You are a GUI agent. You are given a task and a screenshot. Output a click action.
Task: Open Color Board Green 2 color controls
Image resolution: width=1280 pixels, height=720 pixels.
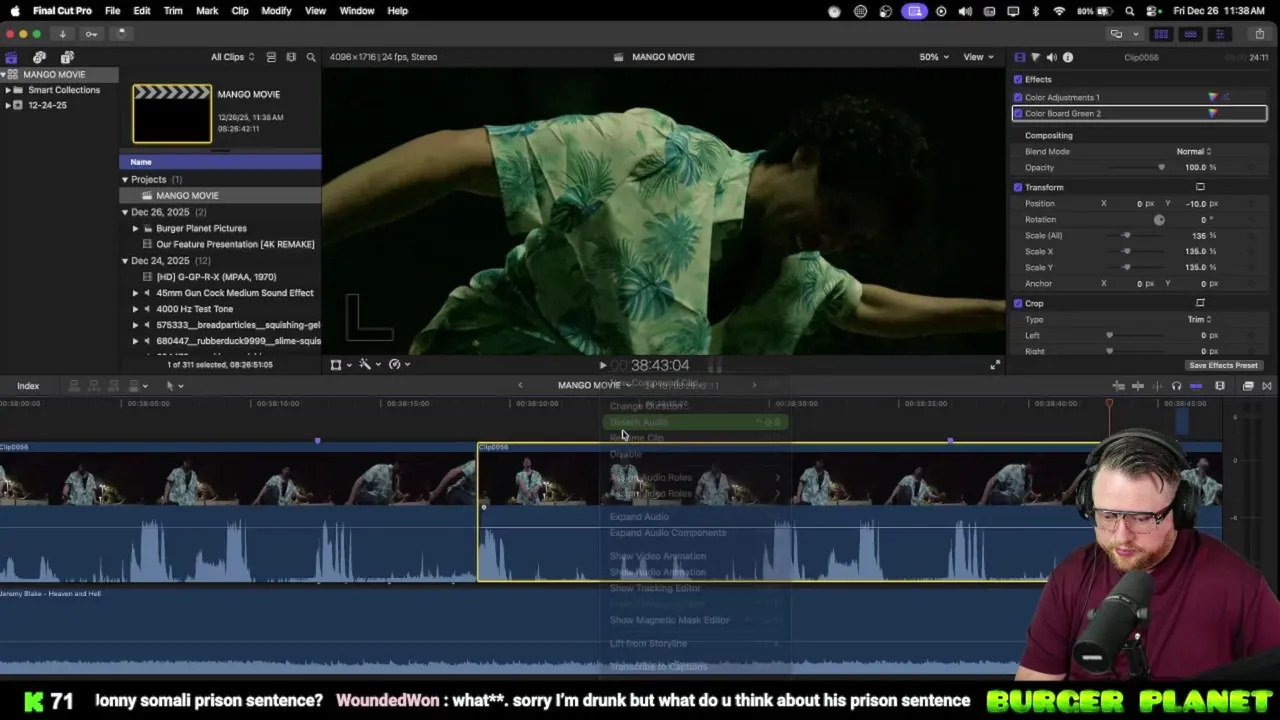(x=1213, y=113)
